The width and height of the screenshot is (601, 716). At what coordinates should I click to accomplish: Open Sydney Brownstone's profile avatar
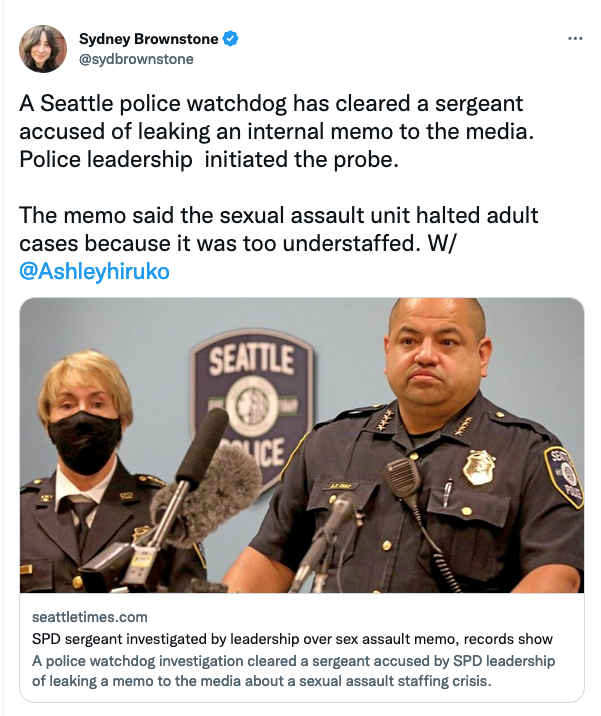tap(43, 49)
